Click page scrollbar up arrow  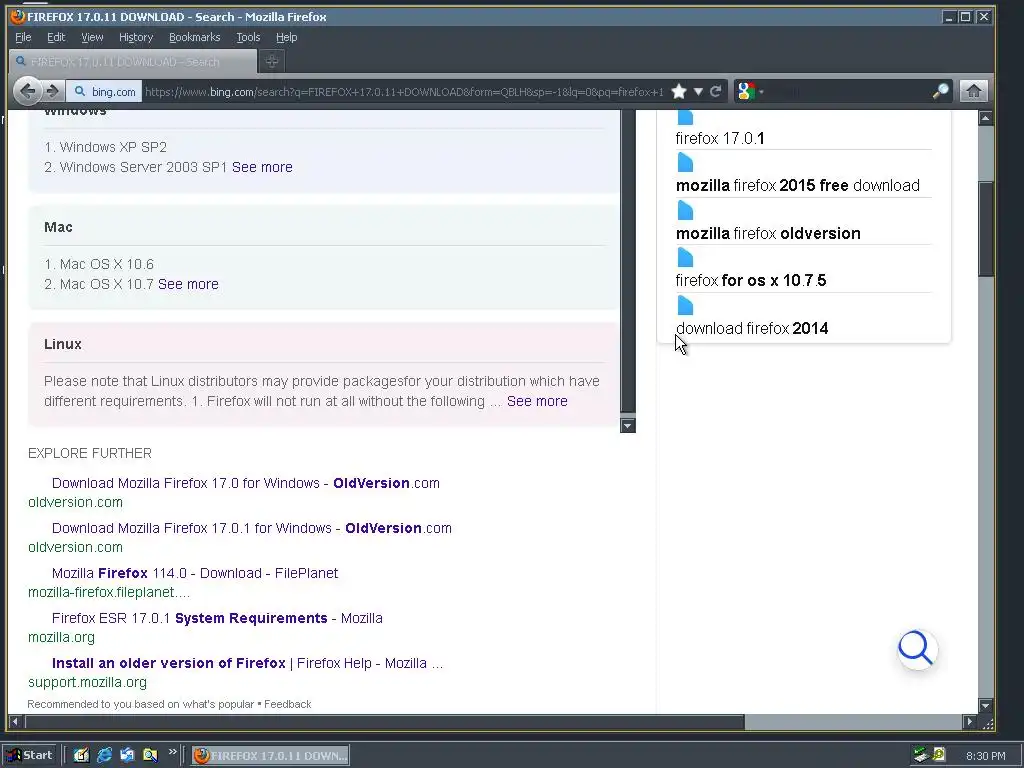pos(985,118)
